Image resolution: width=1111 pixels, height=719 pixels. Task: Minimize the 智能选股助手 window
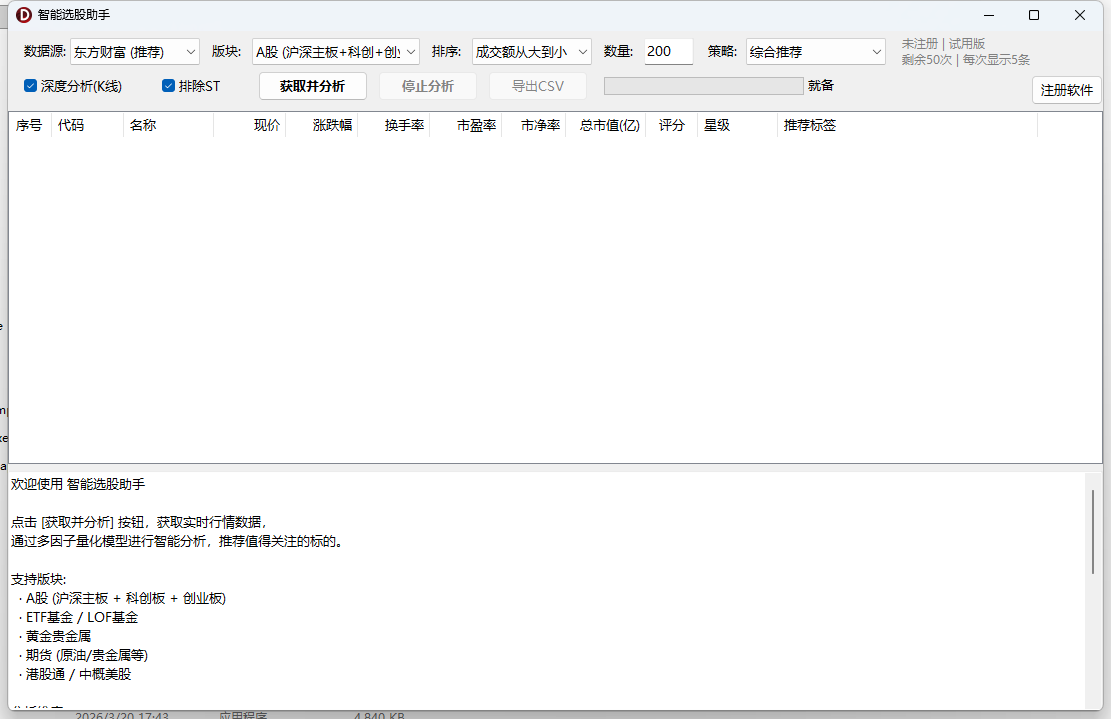tap(989, 15)
